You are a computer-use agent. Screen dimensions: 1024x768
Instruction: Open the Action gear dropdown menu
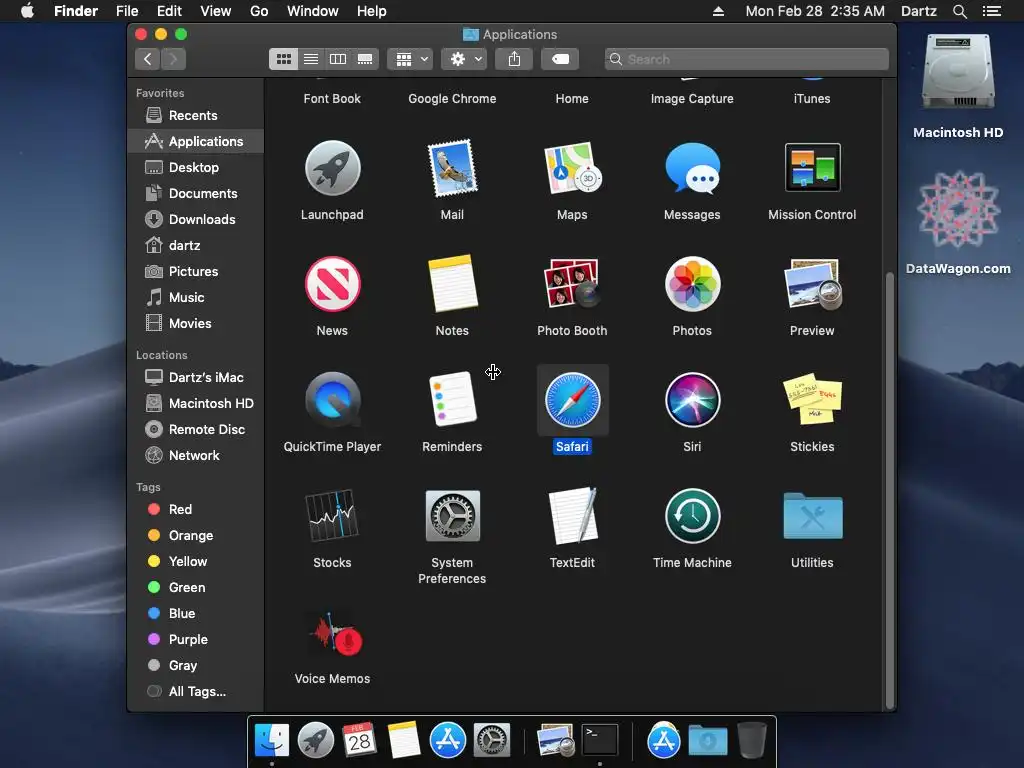(x=464, y=59)
